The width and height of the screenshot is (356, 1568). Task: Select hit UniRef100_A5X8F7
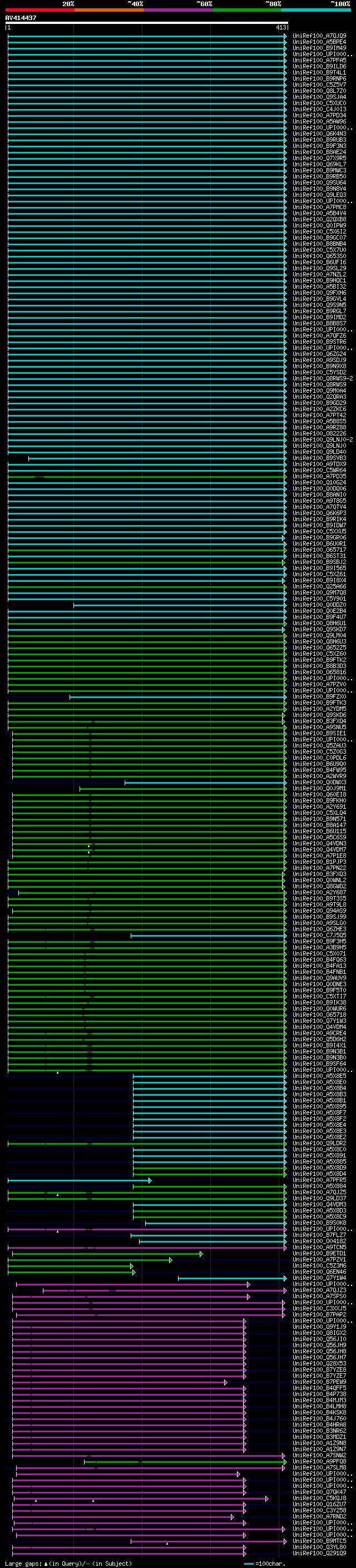click(319, 1112)
